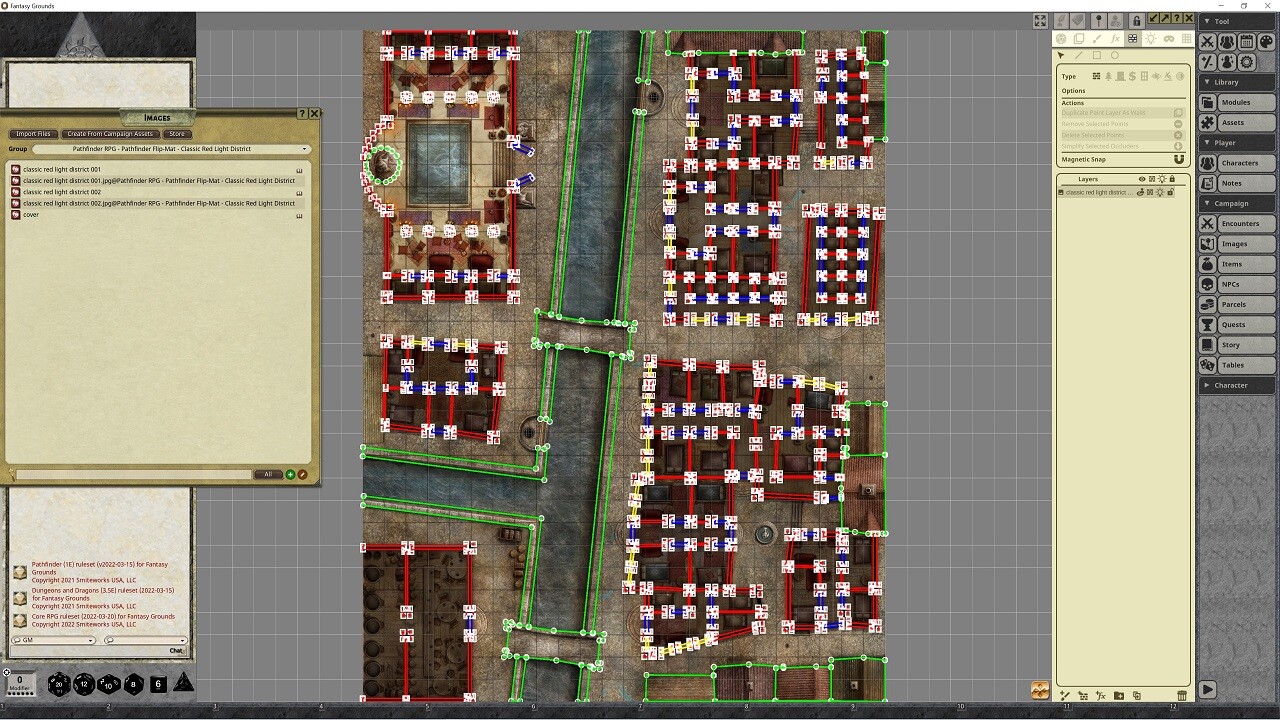This screenshot has height=720, width=1280.
Task: Open the lighting tools tab icon
Action: pos(1150,39)
